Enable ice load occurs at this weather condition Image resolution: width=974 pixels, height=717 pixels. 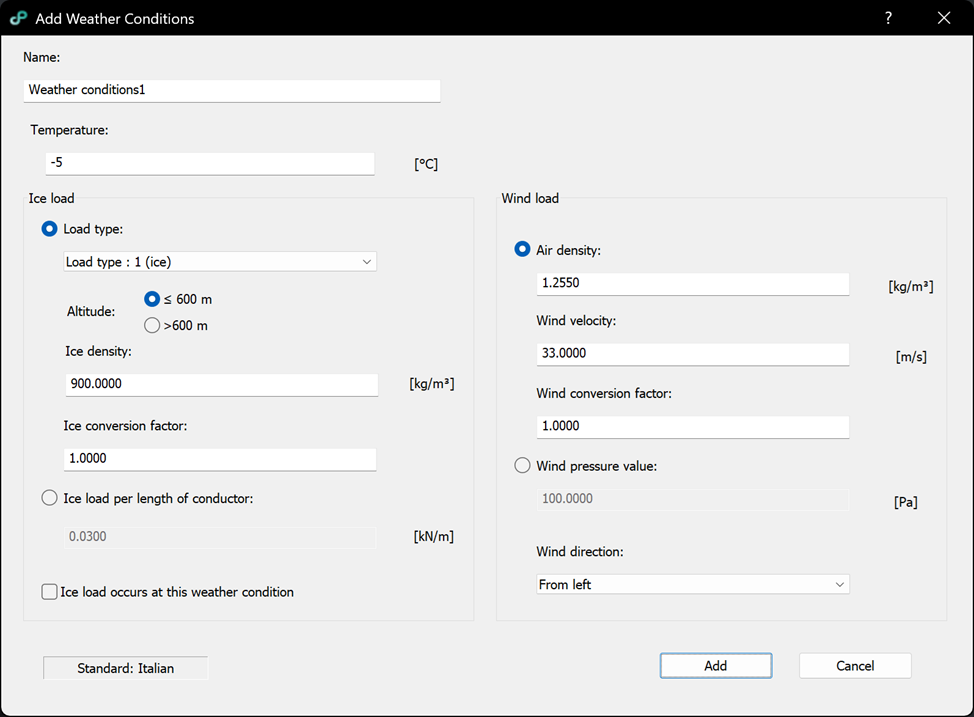click(x=50, y=592)
